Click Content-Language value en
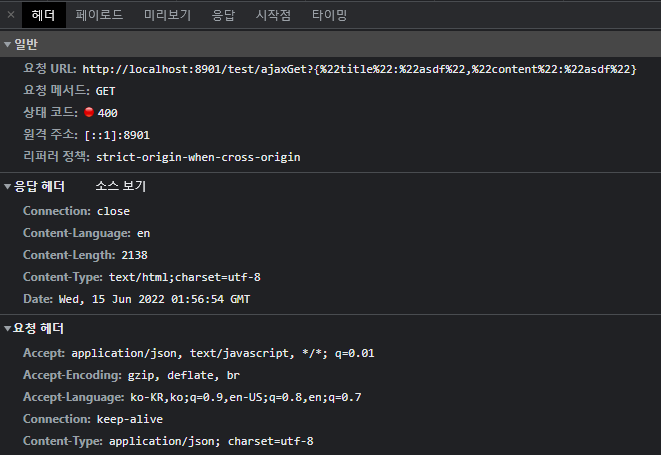 click(143, 233)
